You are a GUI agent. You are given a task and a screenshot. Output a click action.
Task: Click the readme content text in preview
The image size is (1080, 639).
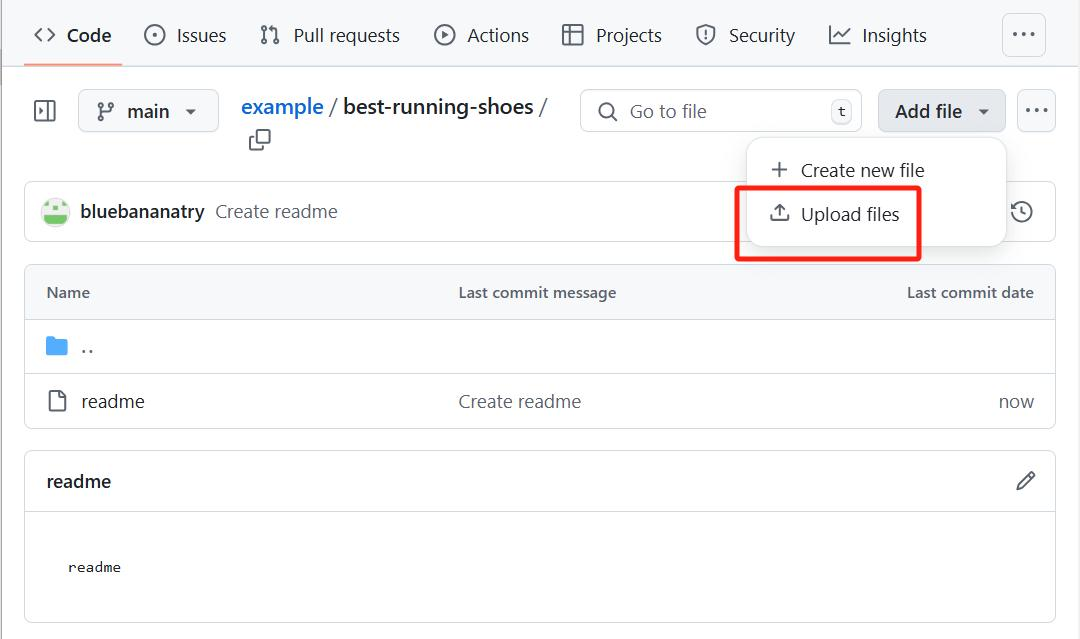94,567
